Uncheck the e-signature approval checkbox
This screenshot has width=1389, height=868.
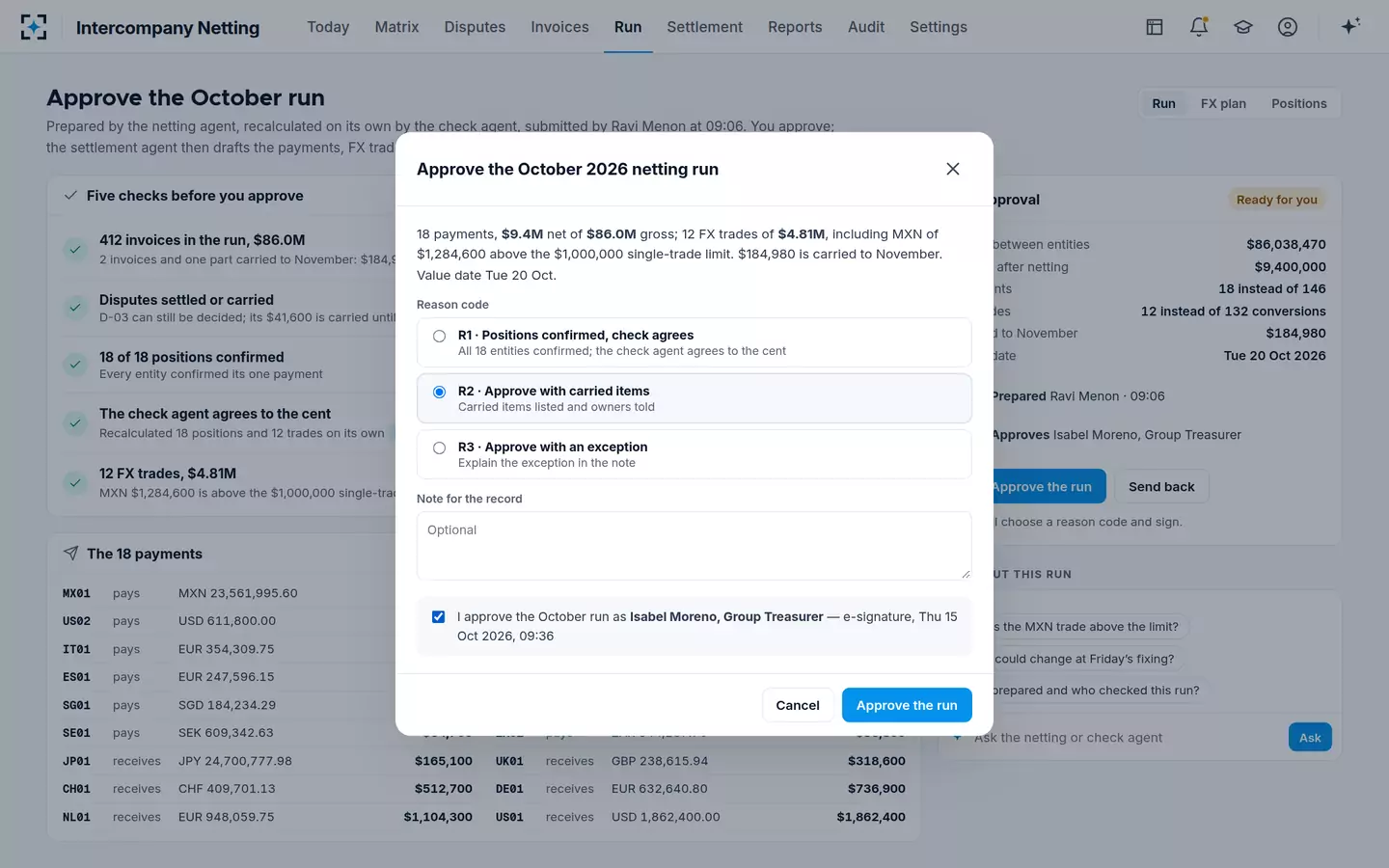tap(438, 616)
